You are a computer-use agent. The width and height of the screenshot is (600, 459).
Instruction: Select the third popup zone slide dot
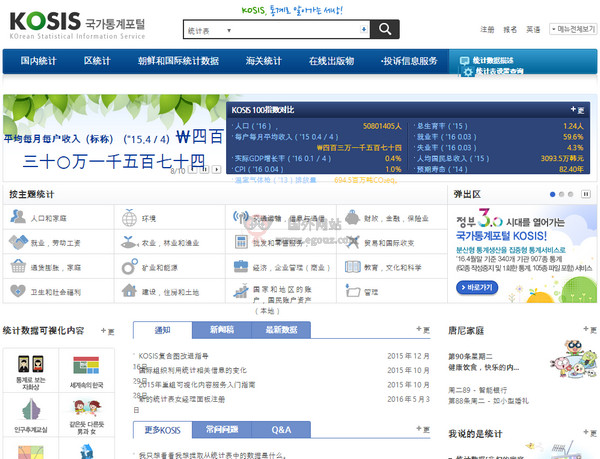point(571,194)
